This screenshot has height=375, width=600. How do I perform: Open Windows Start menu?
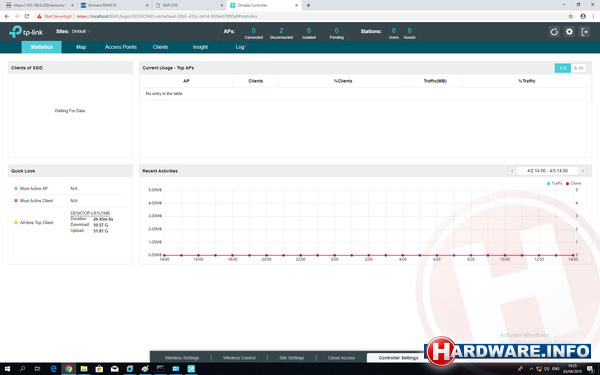point(7,369)
